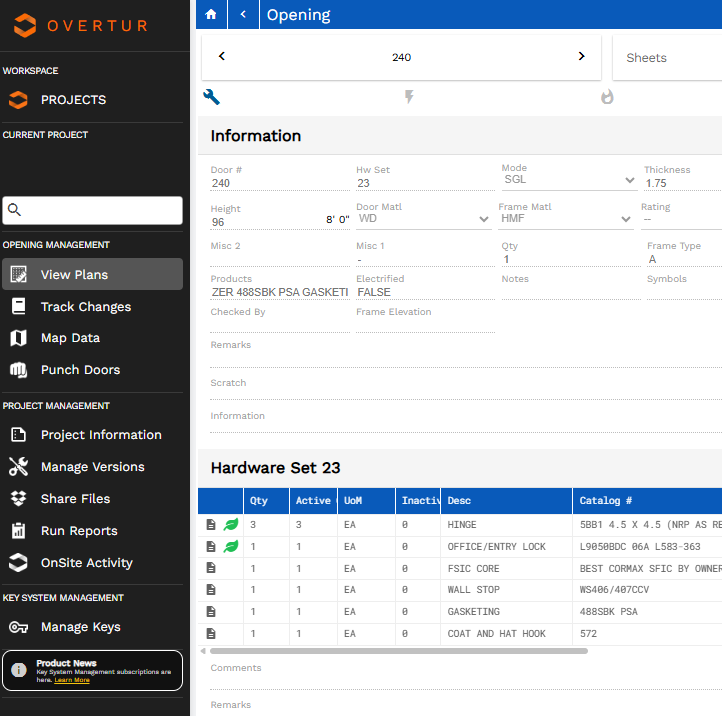The image size is (722, 716).
Task: Click the Learn More link in Product News
Action: click(x=72, y=680)
